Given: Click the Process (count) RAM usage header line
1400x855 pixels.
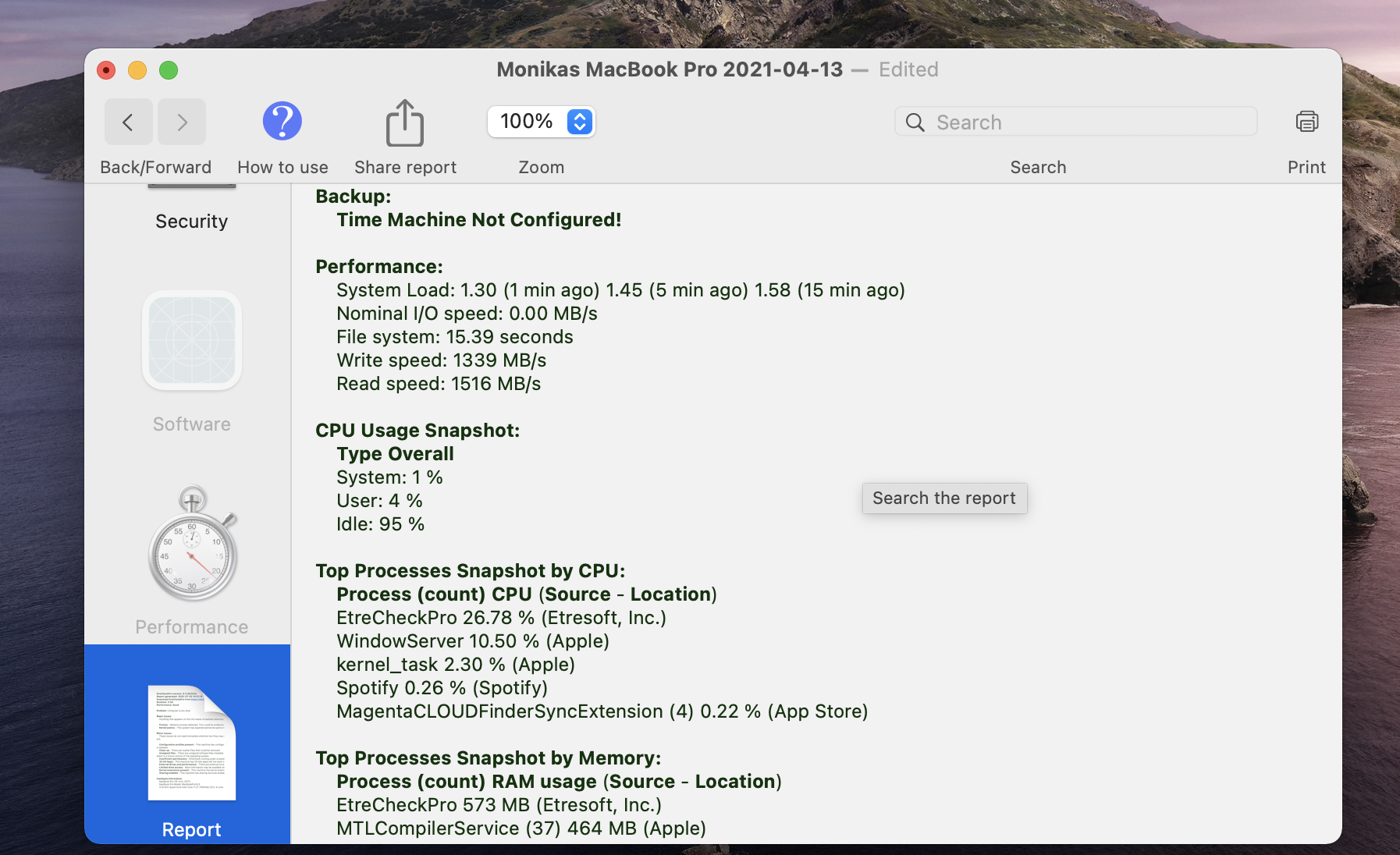Looking at the screenshot, I should point(560,782).
